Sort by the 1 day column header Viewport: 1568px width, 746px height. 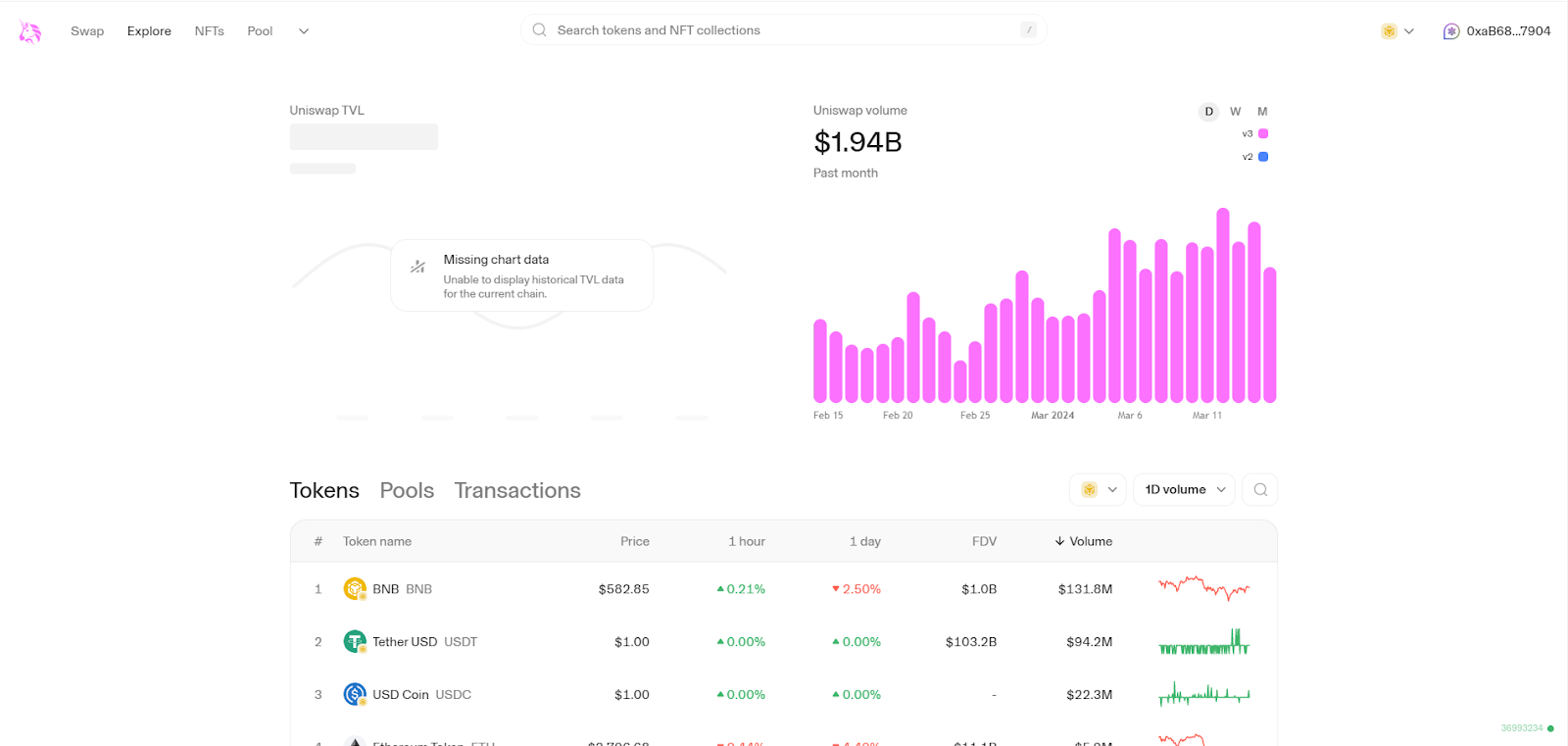pyautogui.click(x=864, y=541)
